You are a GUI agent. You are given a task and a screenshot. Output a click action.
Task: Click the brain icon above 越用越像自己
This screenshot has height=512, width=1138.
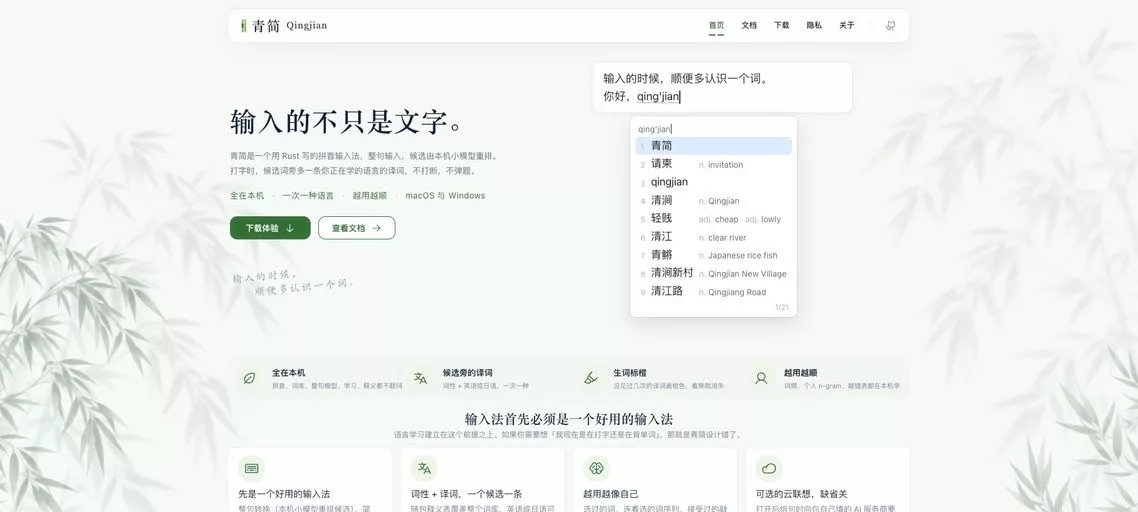coord(597,468)
